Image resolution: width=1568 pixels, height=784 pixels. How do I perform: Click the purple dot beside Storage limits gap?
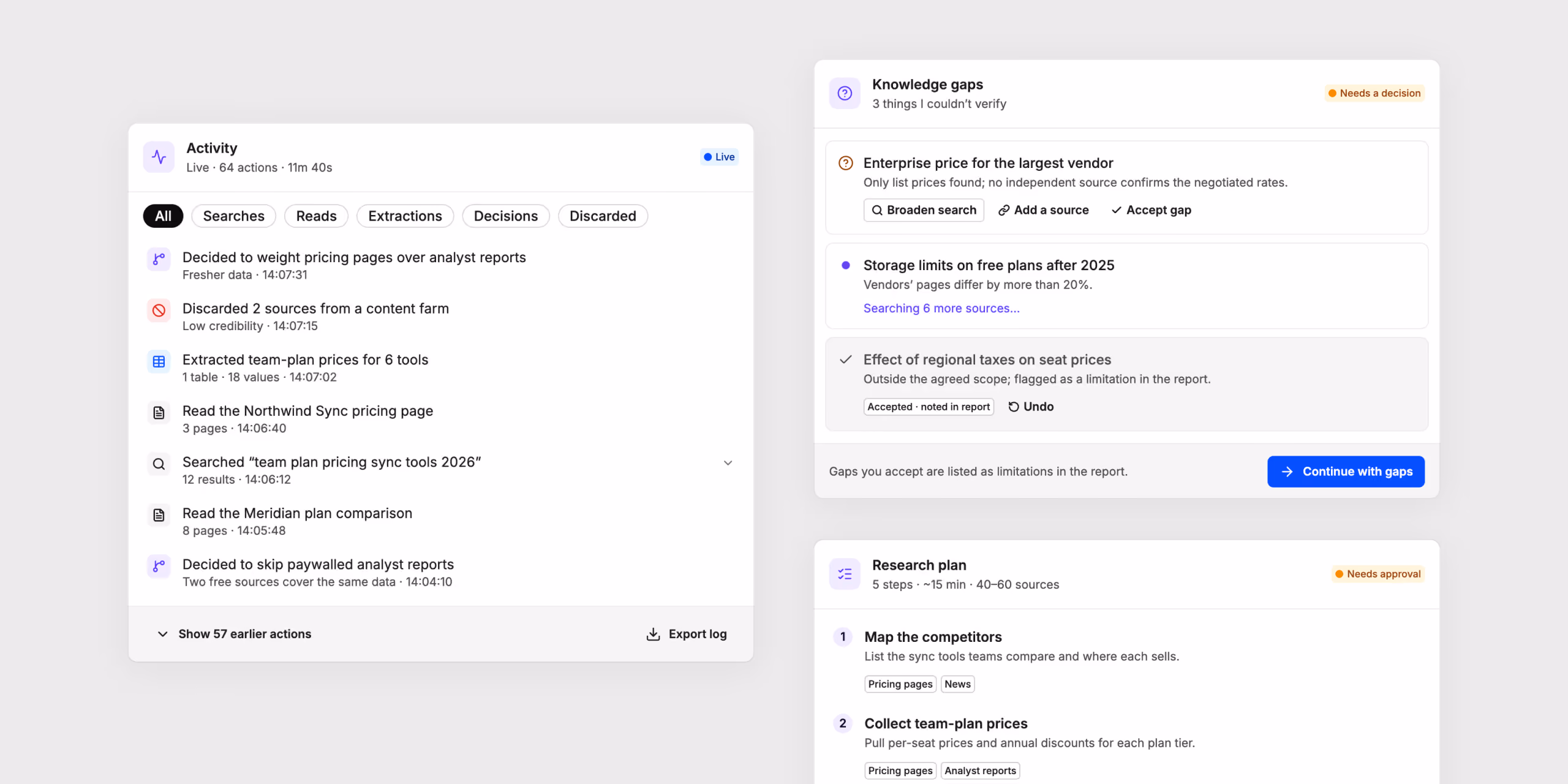(x=846, y=265)
